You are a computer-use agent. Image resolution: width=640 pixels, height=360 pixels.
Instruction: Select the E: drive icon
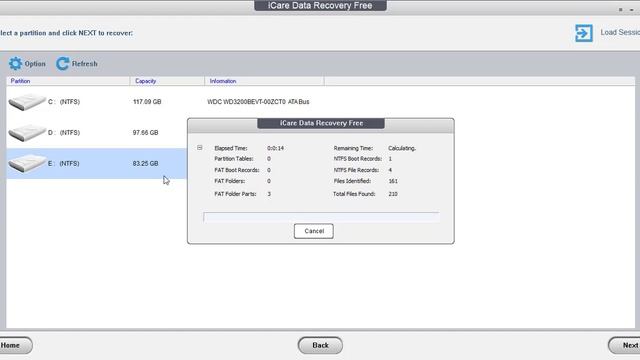pos(27,164)
